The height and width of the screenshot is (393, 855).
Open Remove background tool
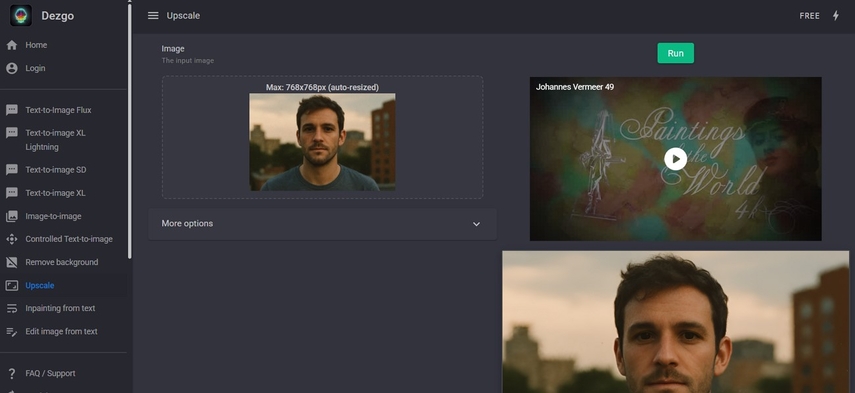point(63,262)
